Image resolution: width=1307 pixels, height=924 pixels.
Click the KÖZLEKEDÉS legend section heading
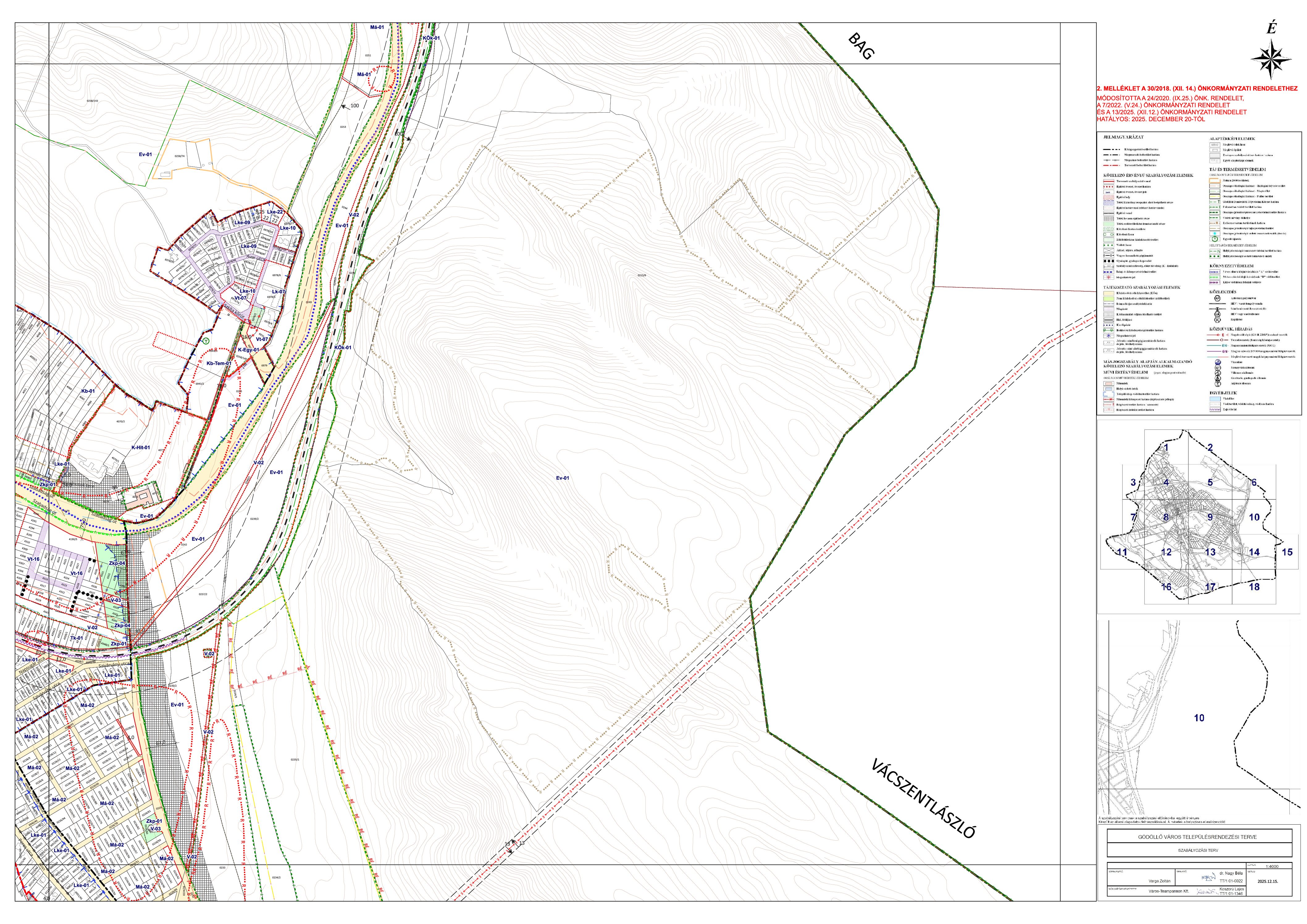pyautogui.click(x=1223, y=292)
